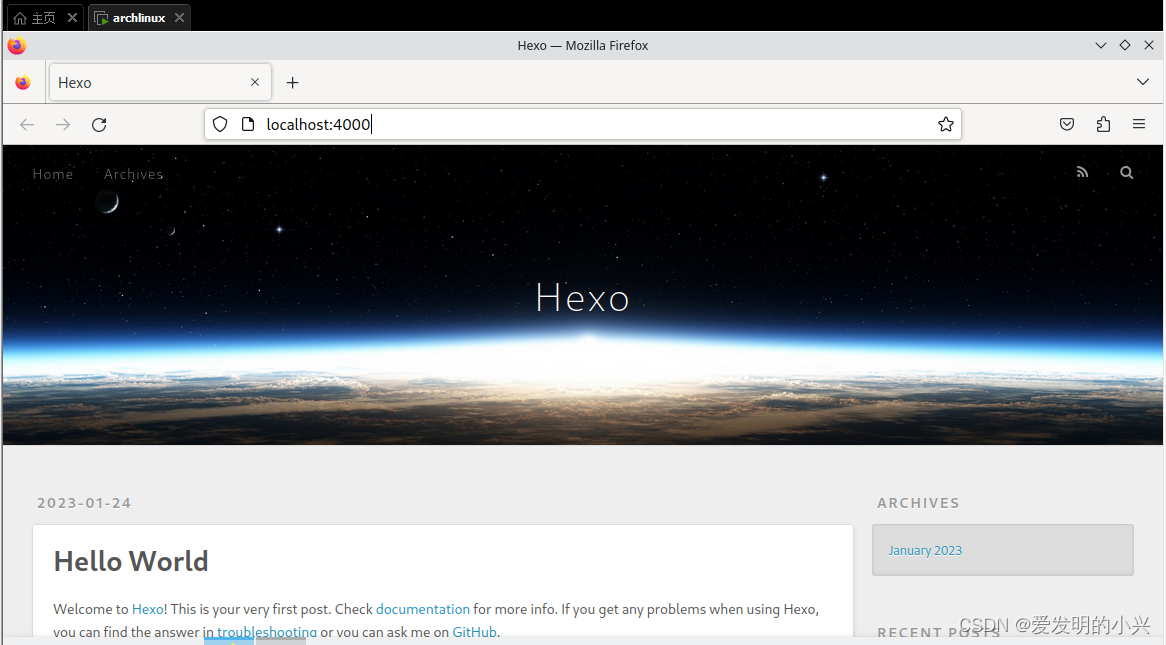
Task: Reload the current page
Action: point(99,124)
